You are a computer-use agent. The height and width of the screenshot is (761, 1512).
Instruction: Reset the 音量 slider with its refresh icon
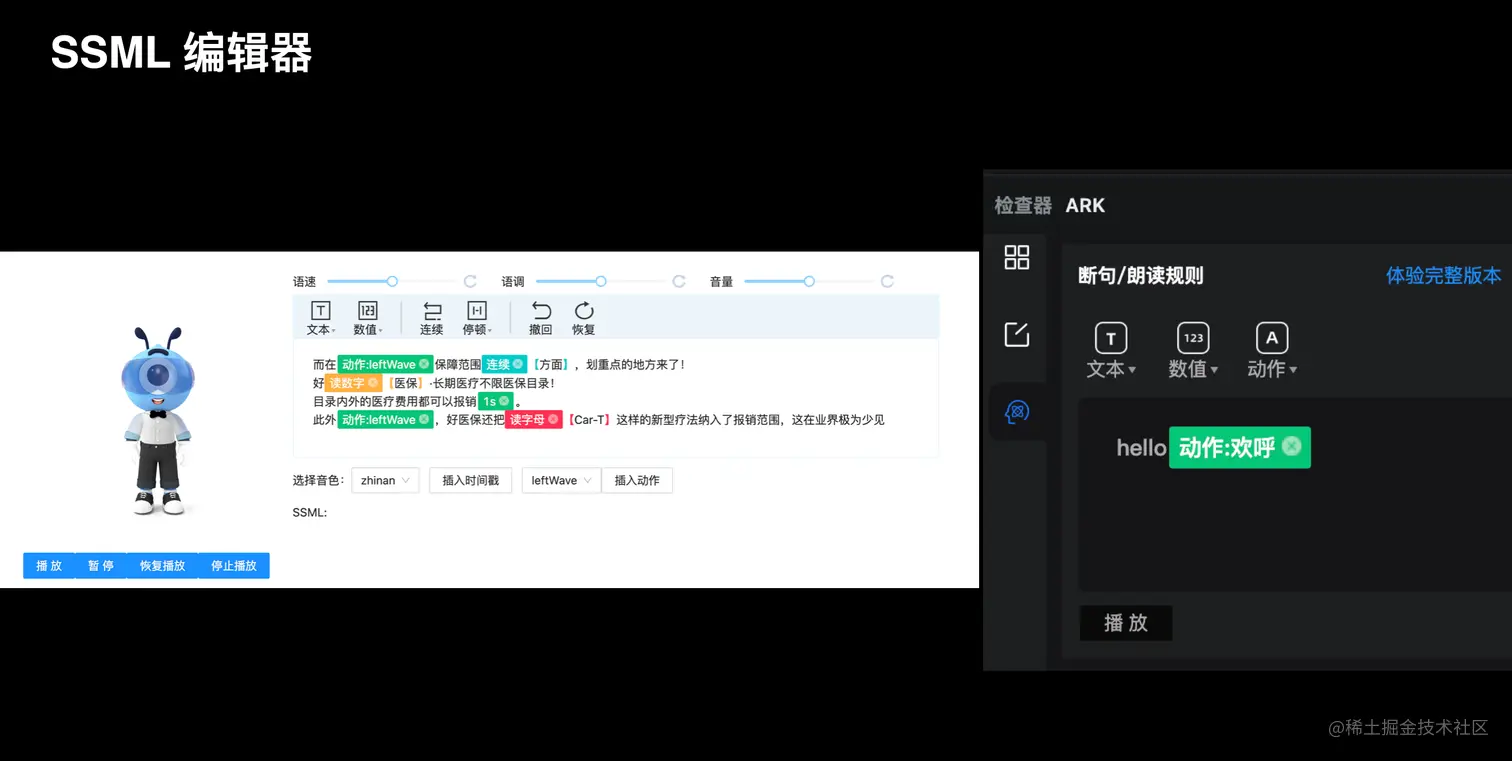pos(887,282)
